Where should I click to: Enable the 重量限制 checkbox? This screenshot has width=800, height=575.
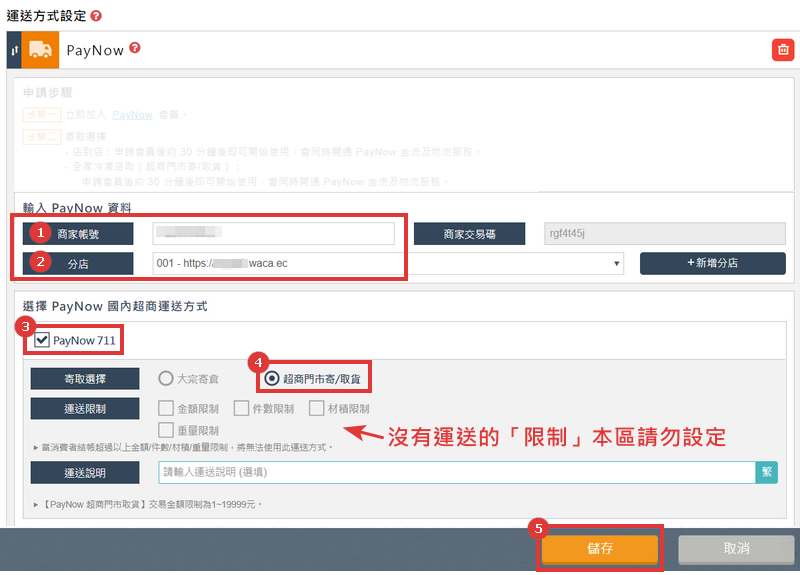166,430
